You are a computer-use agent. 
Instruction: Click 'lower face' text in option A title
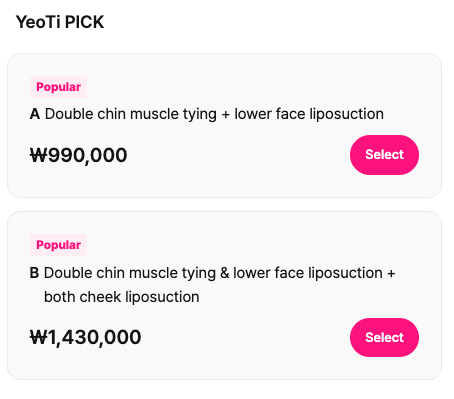point(270,114)
